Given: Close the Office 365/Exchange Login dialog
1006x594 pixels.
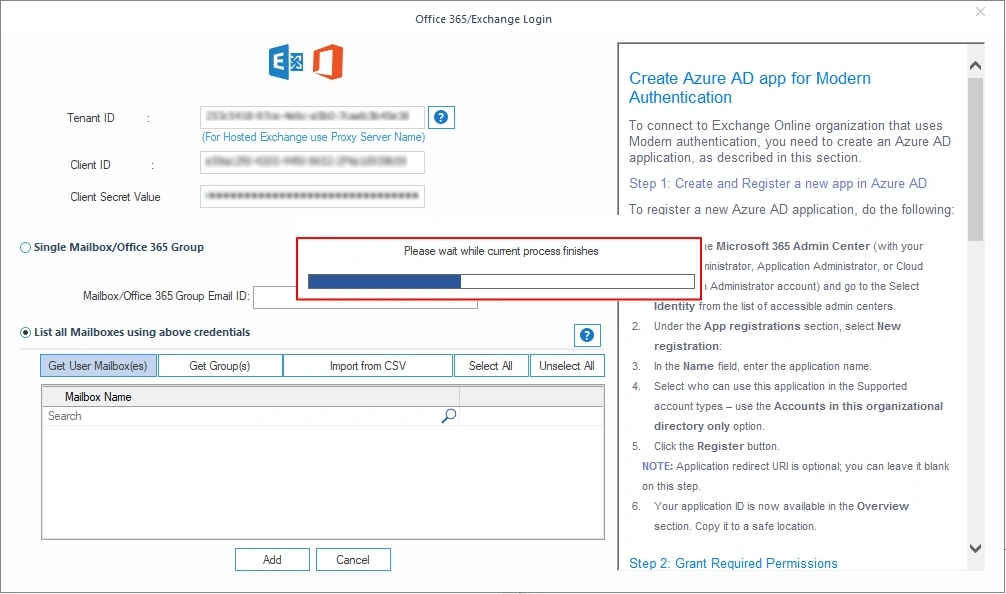Looking at the screenshot, I should pos(981,12).
